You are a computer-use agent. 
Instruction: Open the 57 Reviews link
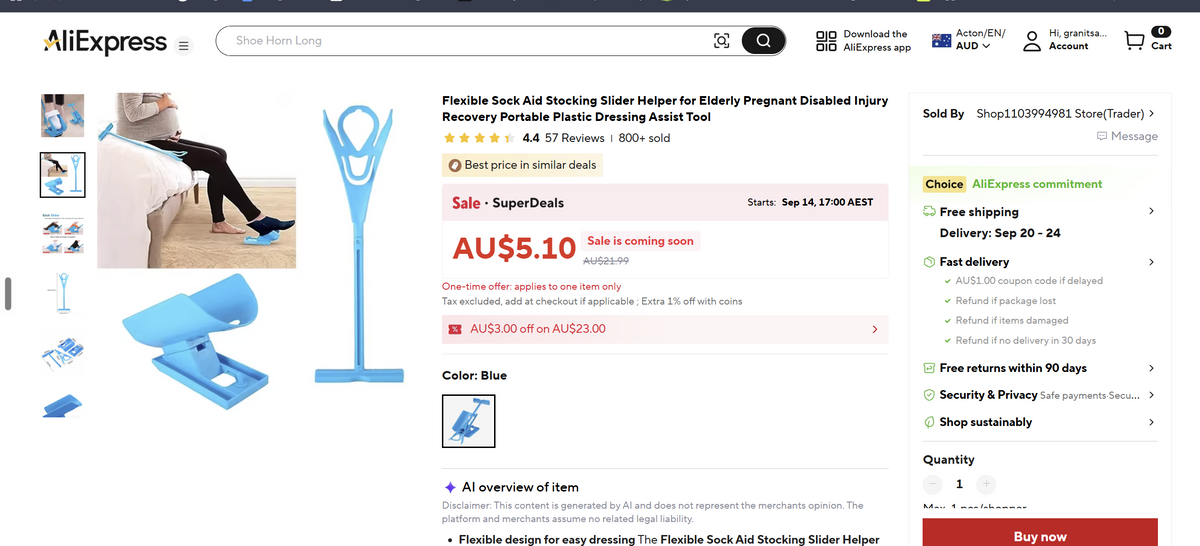[575, 138]
